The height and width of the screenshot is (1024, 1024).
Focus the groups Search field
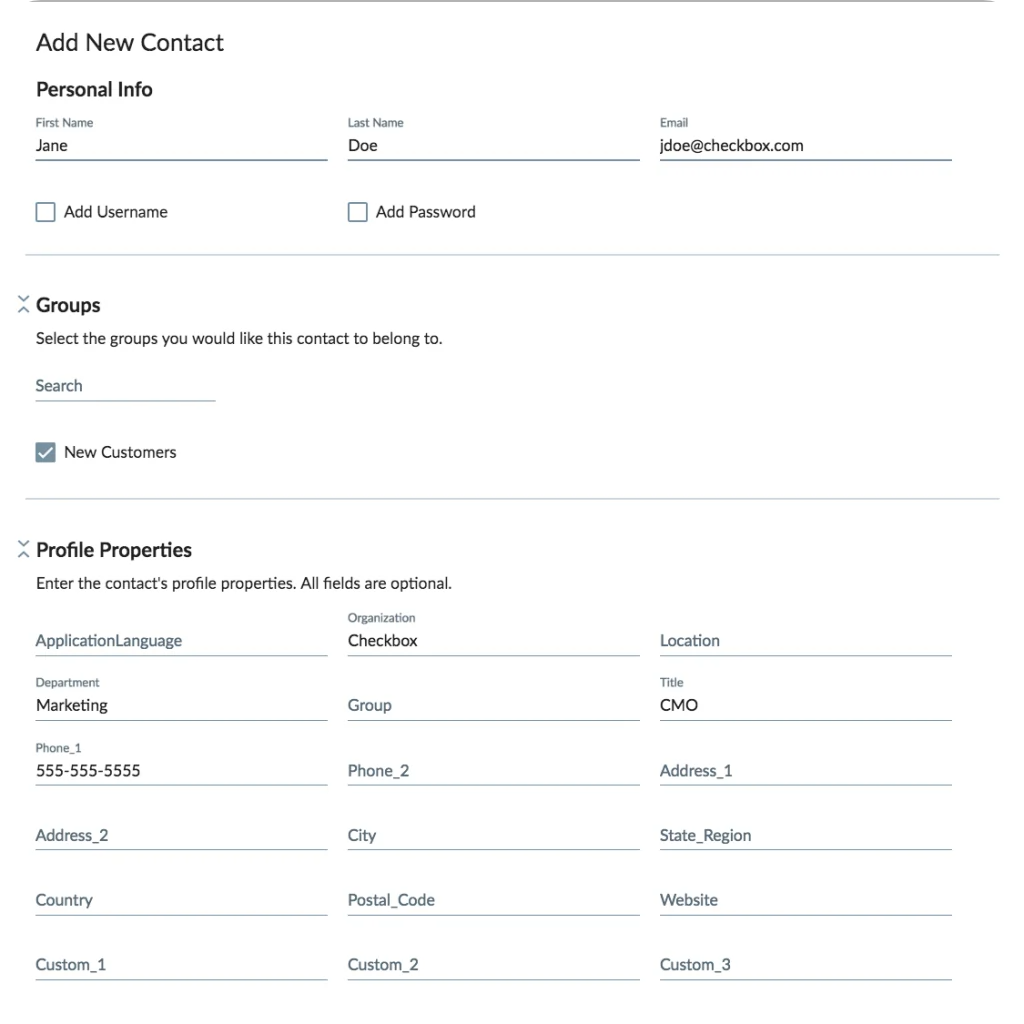point(125,386)
